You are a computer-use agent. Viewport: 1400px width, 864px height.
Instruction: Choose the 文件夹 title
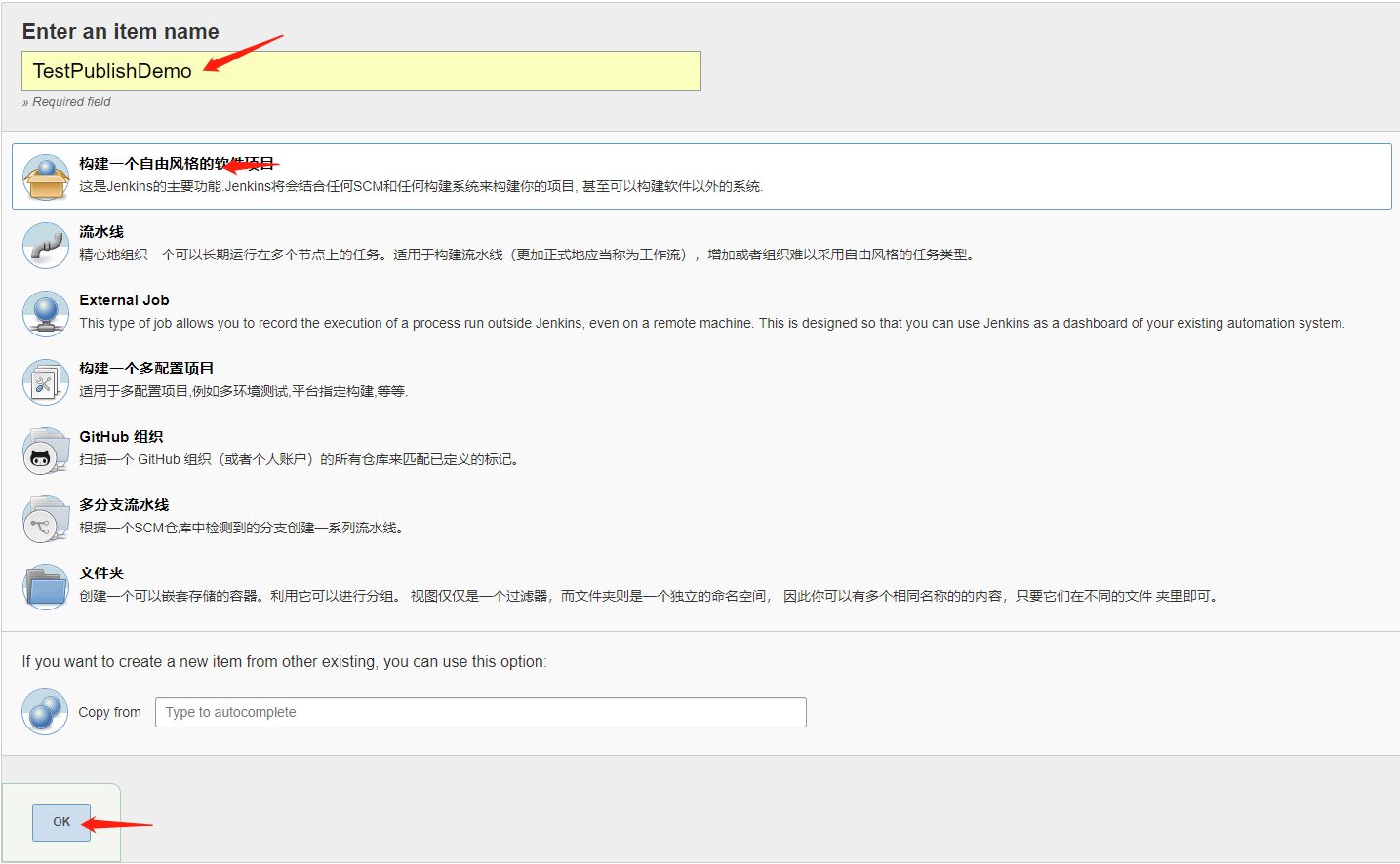point(101,573)
